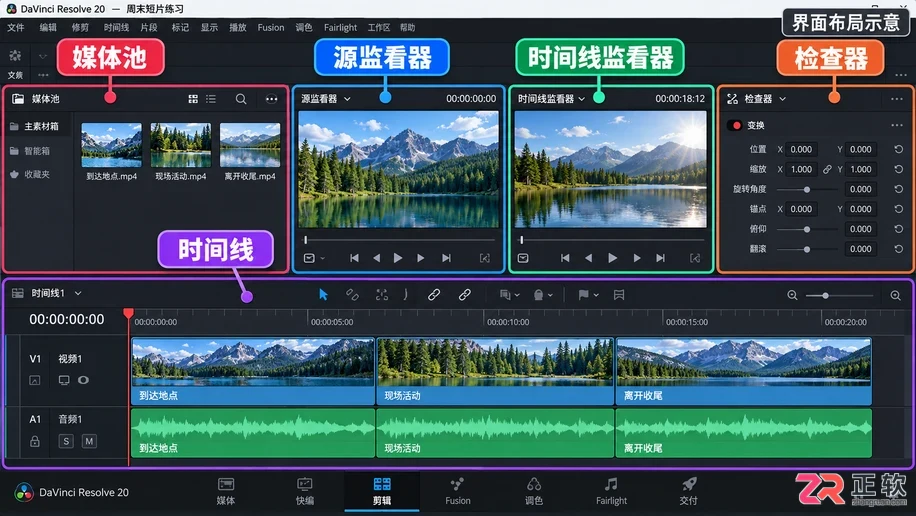Toggle transform (变换) enable switch
The image size is (916, 516).
pos(734,126)
